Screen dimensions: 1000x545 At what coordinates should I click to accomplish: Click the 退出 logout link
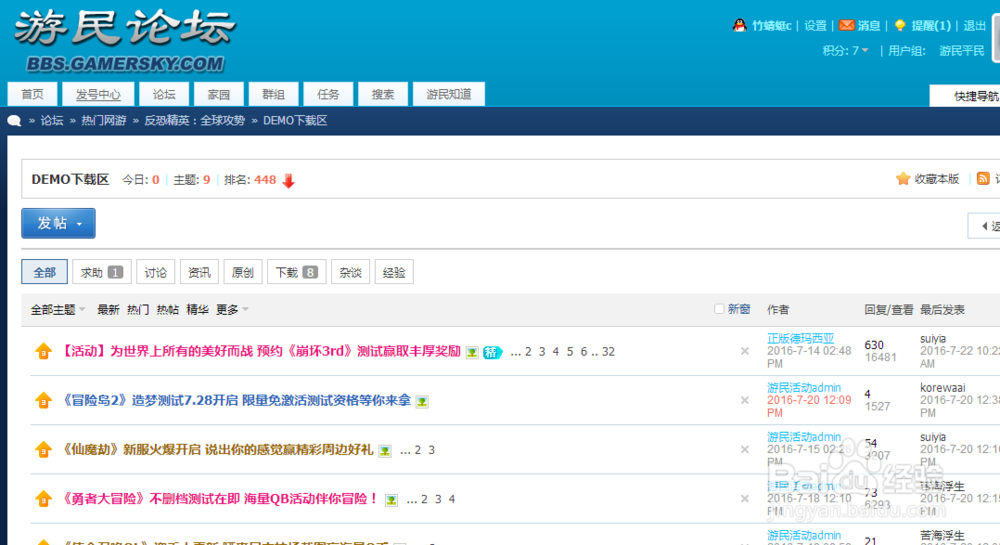[x=974, y=25]
